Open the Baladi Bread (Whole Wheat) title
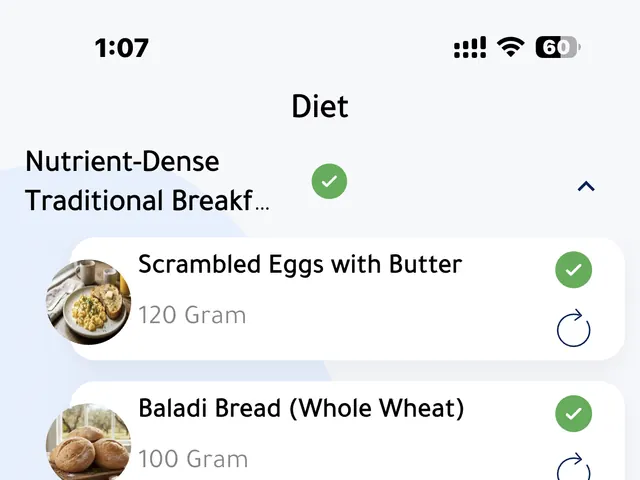The width and height of the screenshot is (640, 480). tap(301, 408)
